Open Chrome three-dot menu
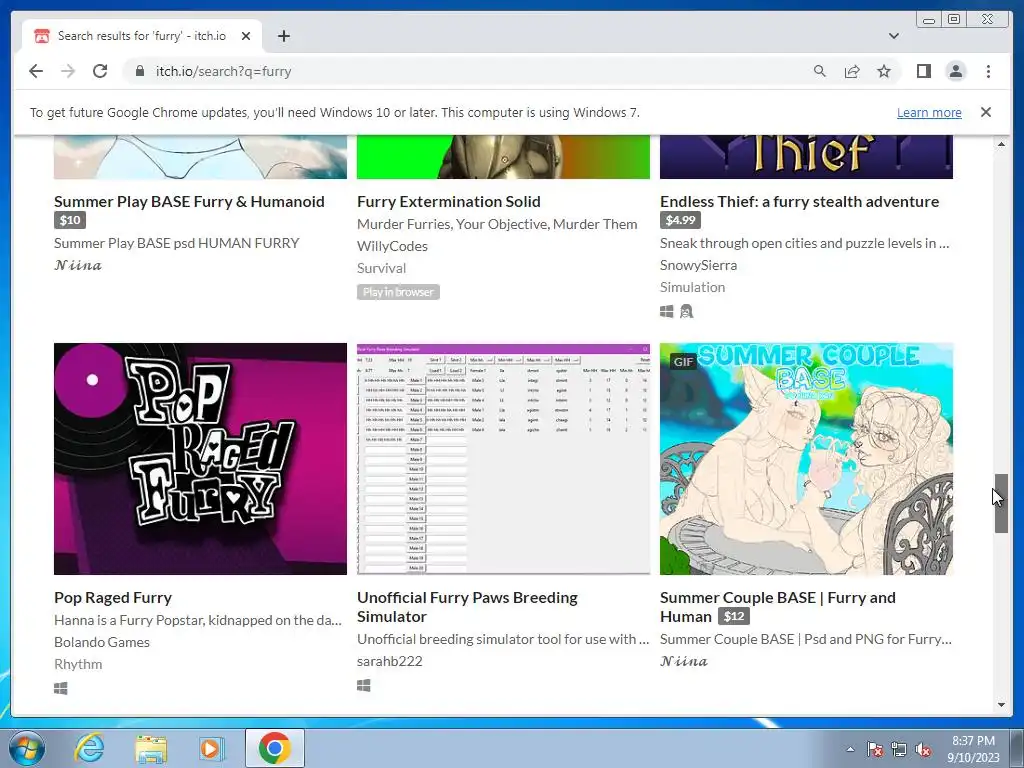The width and height of the screenshot is (1024, 768). [x=988, y=71]
